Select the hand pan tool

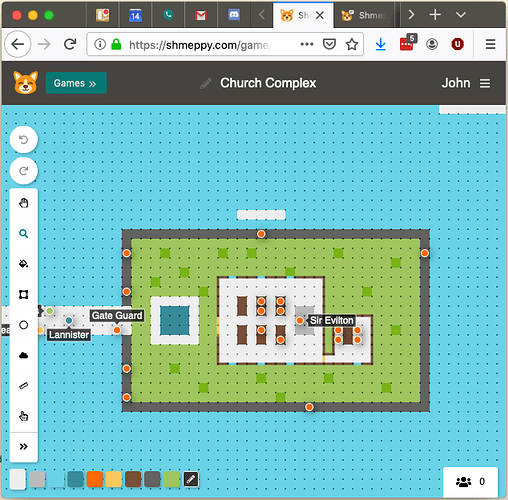pos(23,203)
